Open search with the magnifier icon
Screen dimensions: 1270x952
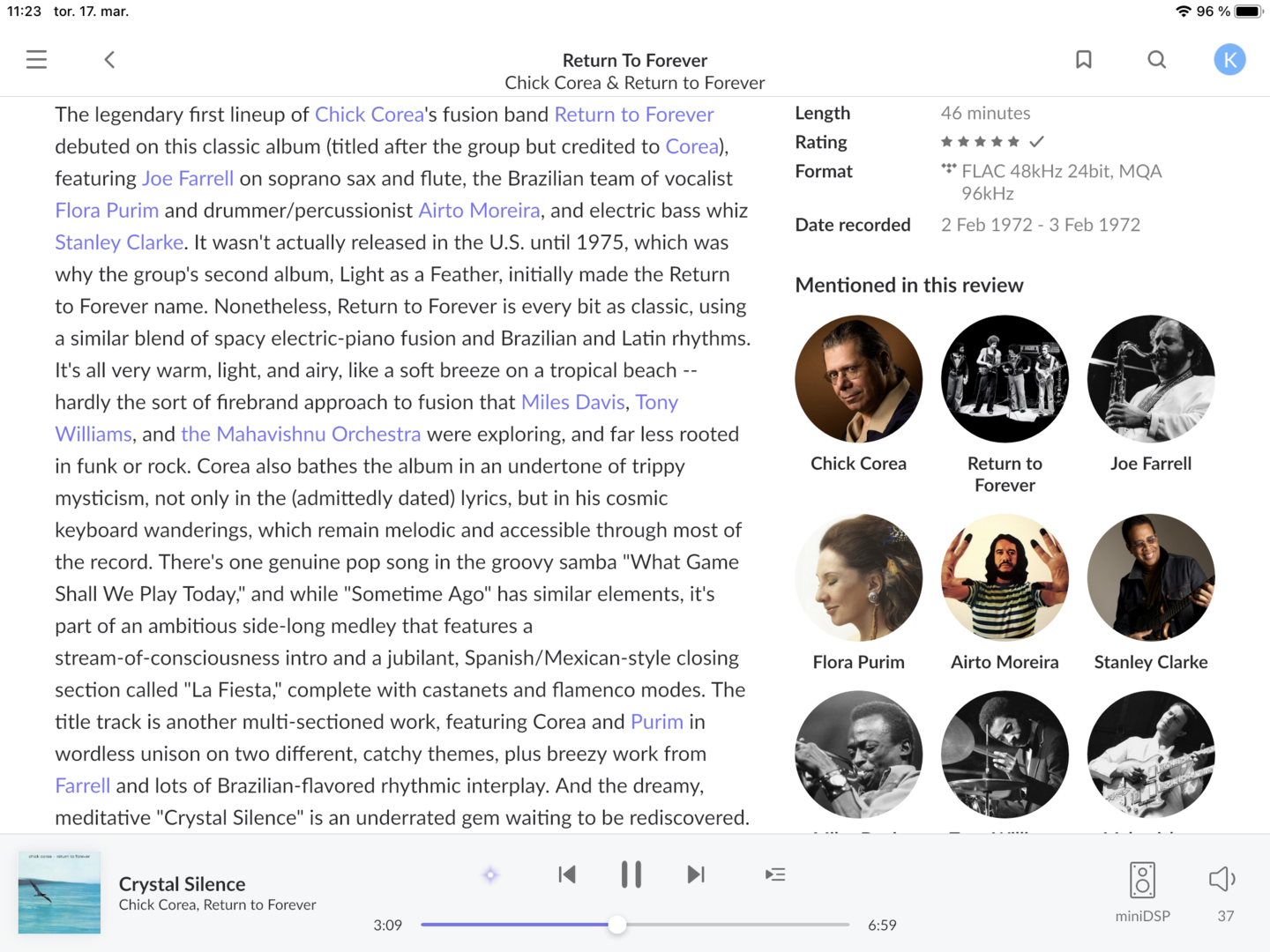pos(1157,59)
